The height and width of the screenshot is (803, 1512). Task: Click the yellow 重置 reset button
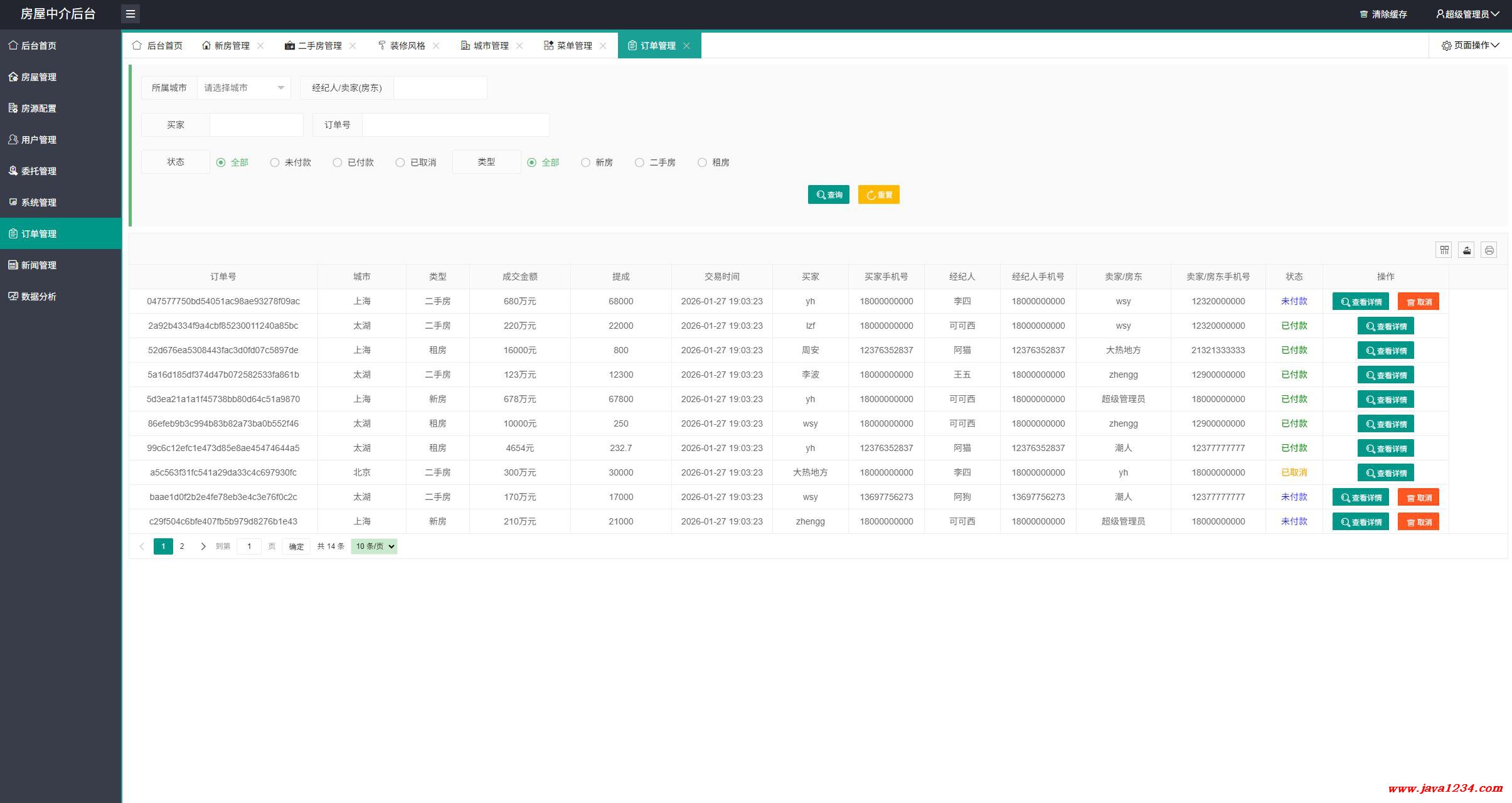pyautogui.click(x=878, y=194)
